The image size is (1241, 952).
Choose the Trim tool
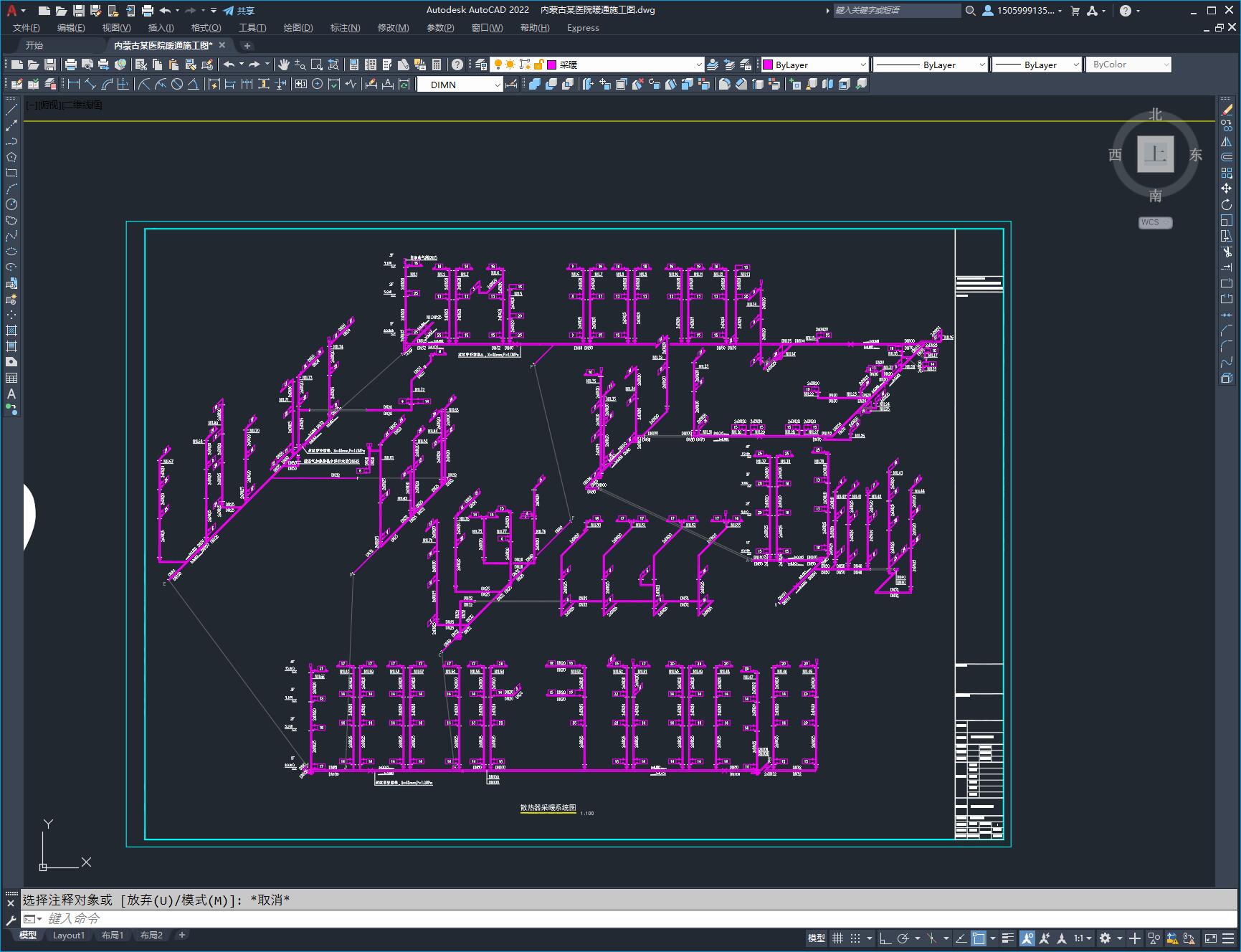1227,252
